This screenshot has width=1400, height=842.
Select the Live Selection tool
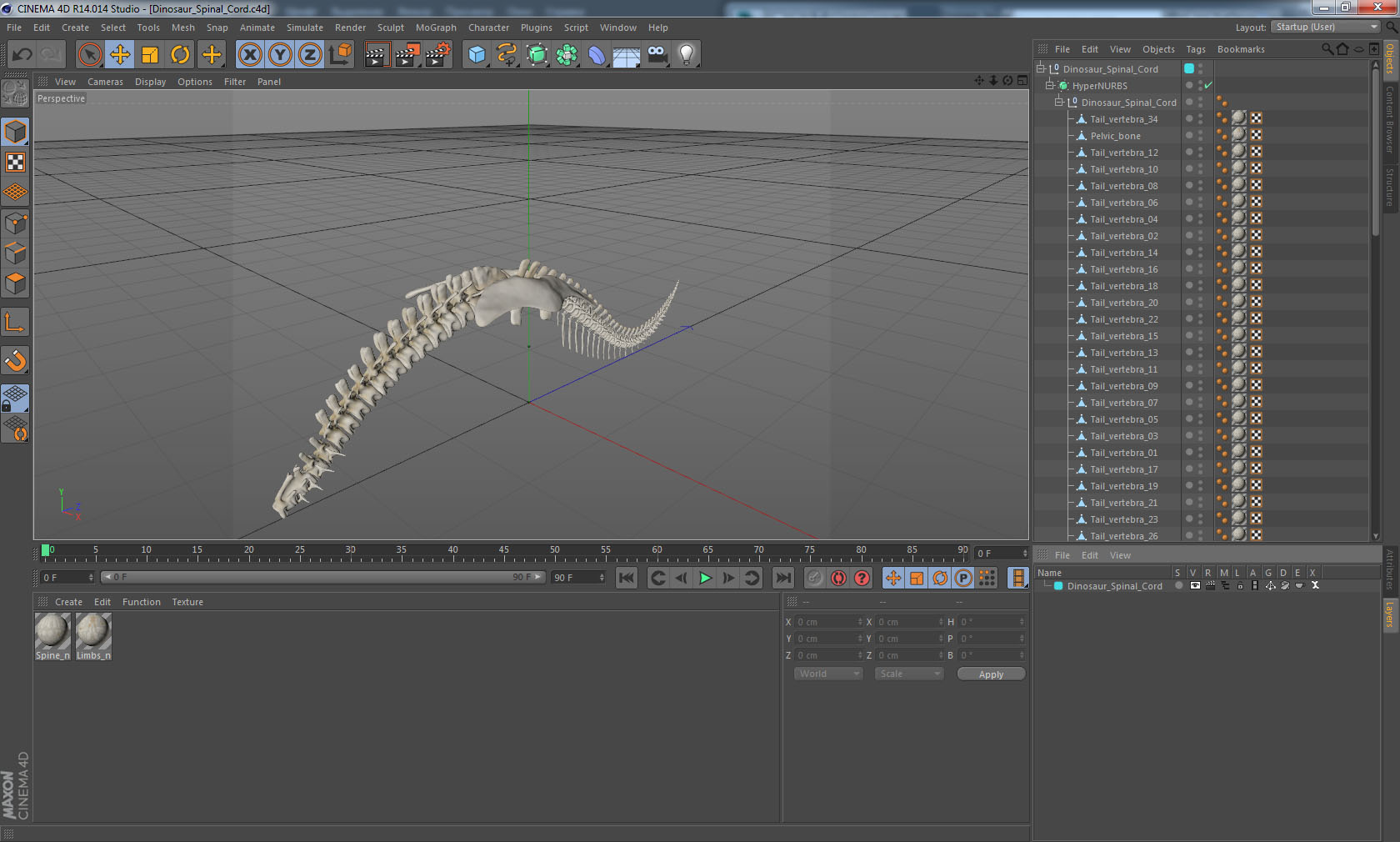pyautogui.click(x=89, y=55)
